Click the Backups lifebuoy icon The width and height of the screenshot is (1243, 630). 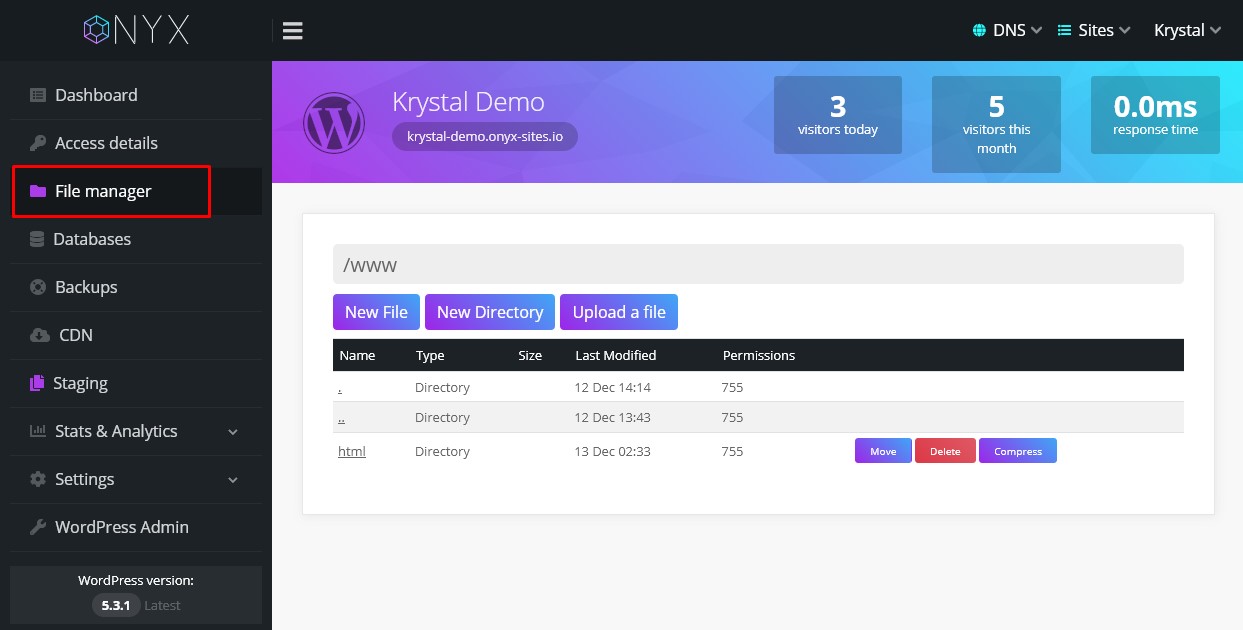(38, 287)
